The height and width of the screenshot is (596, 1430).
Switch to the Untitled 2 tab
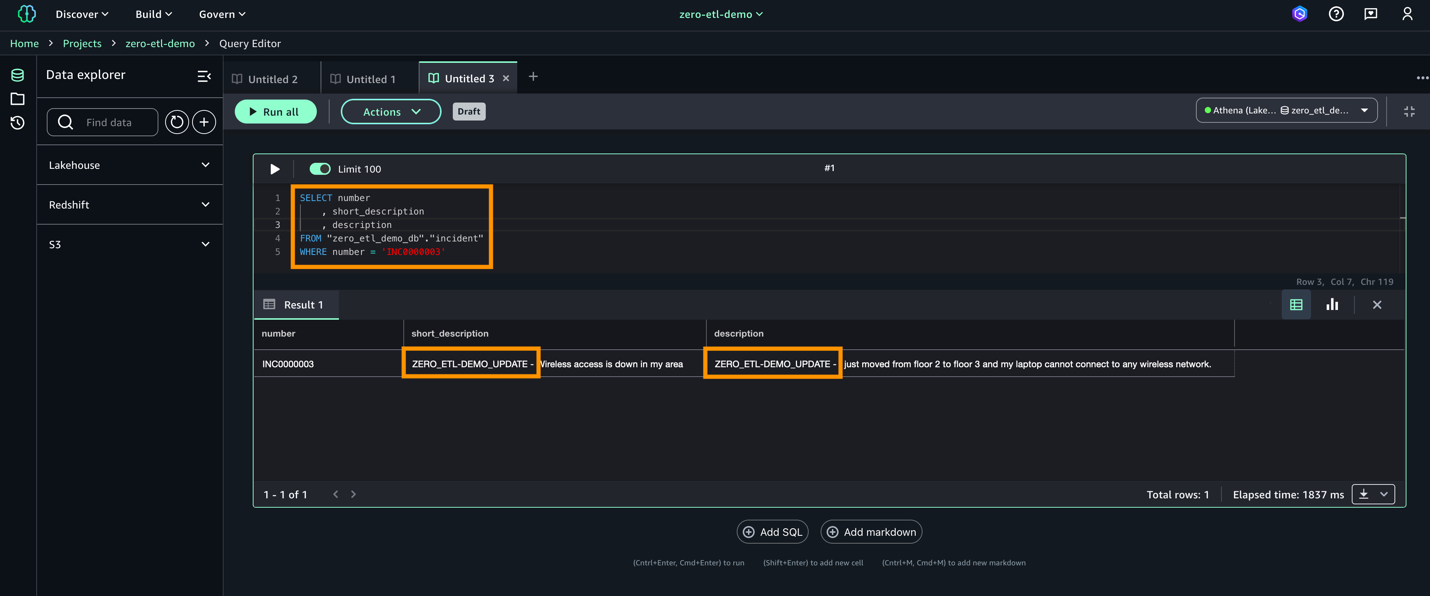click(273, 79)
